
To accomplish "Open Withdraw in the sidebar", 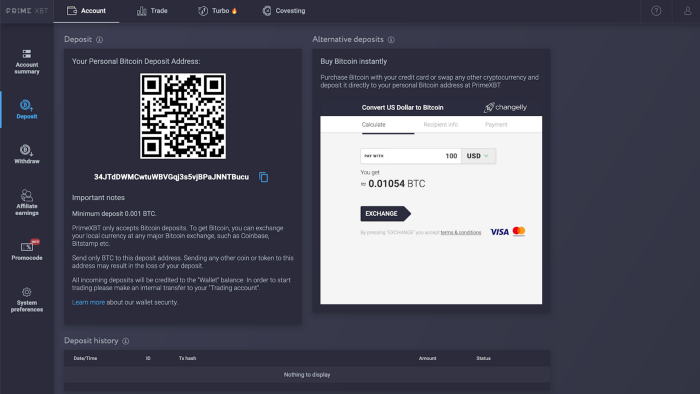I will click(27, 154).
